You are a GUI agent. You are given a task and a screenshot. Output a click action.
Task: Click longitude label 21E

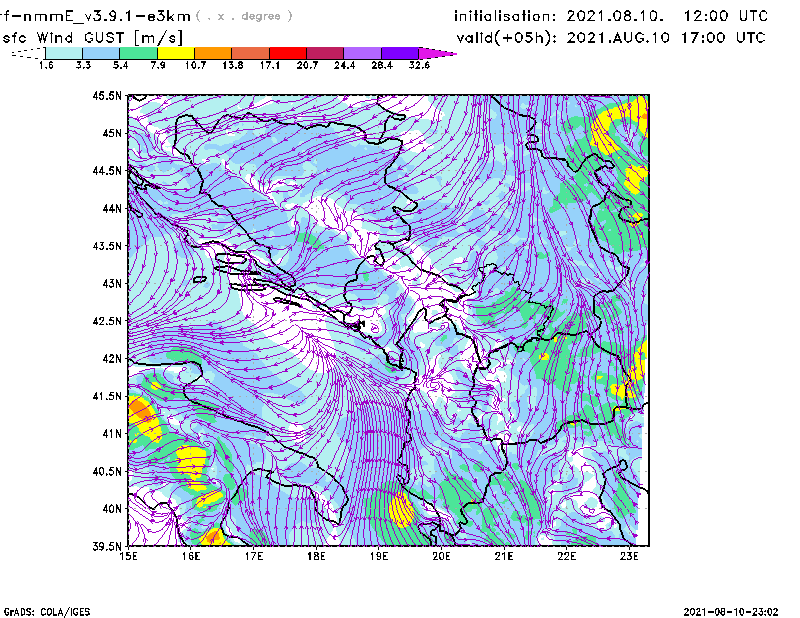pyautogui.click(x=504, y=556)
